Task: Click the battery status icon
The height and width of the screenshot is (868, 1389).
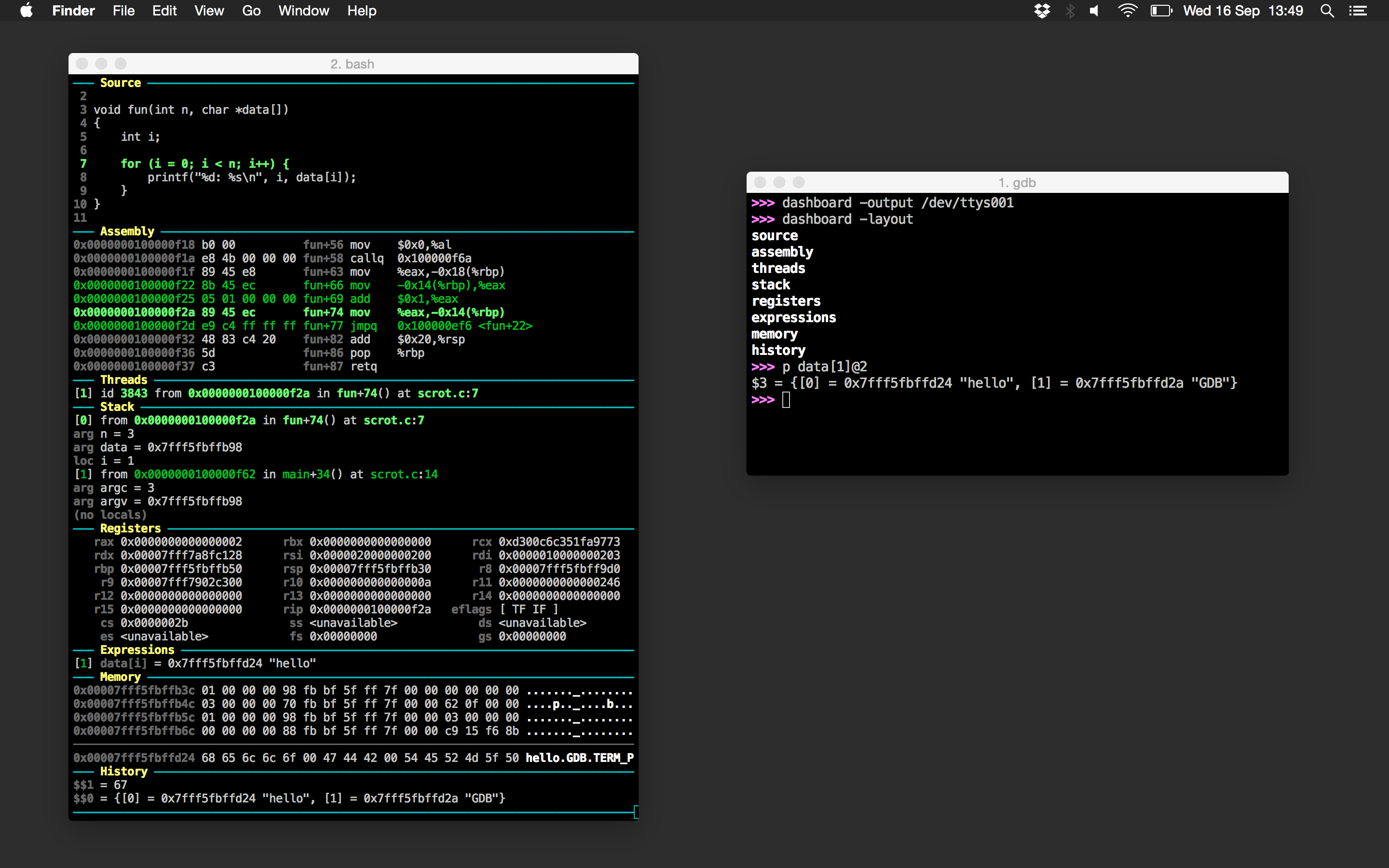Action: point(1160,10)
